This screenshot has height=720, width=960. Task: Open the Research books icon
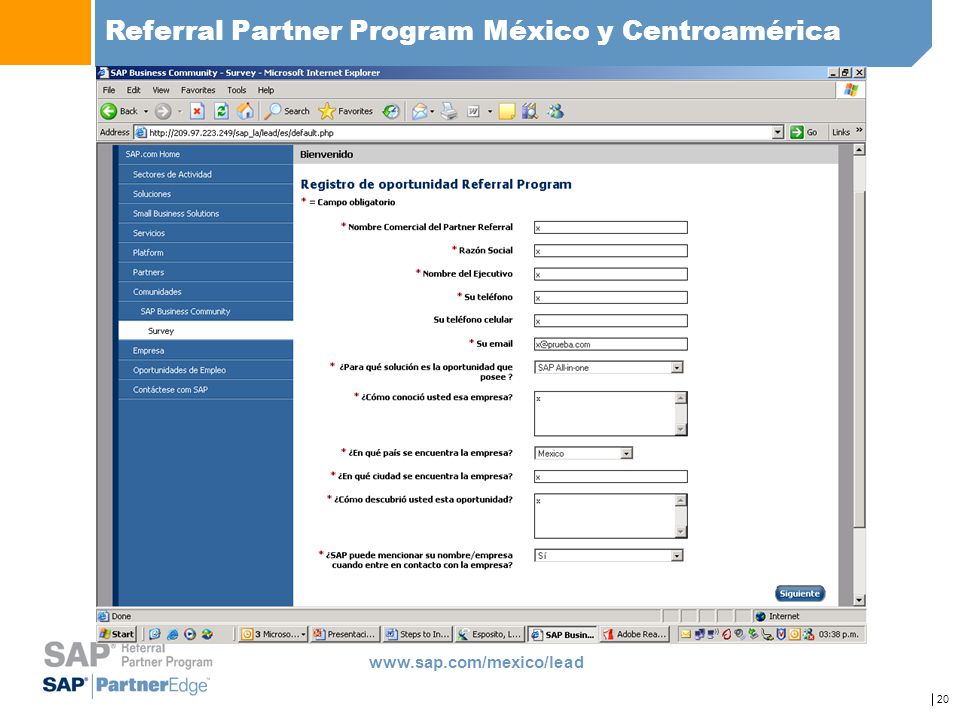click(x=530, y=111)
